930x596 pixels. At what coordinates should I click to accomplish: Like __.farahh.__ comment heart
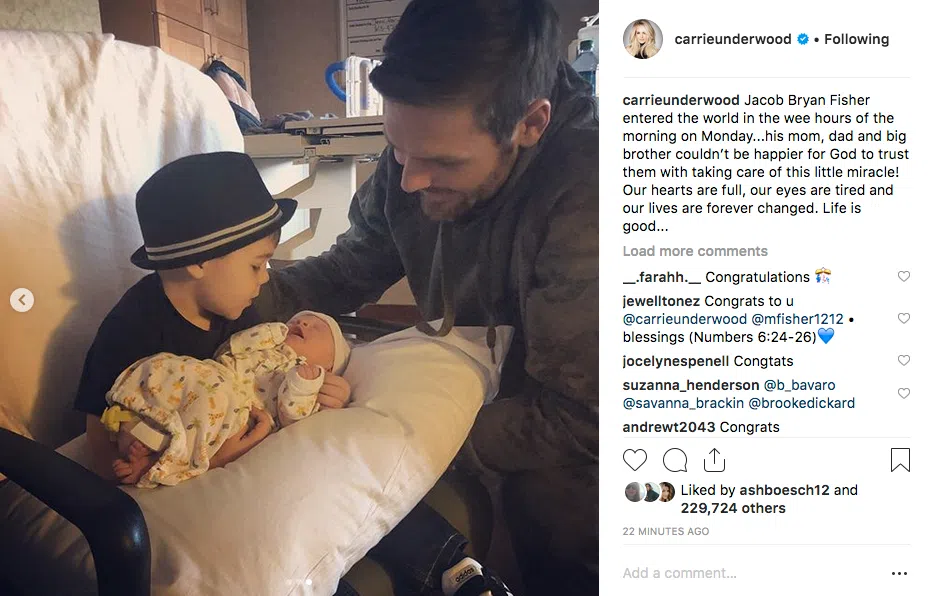903,276
